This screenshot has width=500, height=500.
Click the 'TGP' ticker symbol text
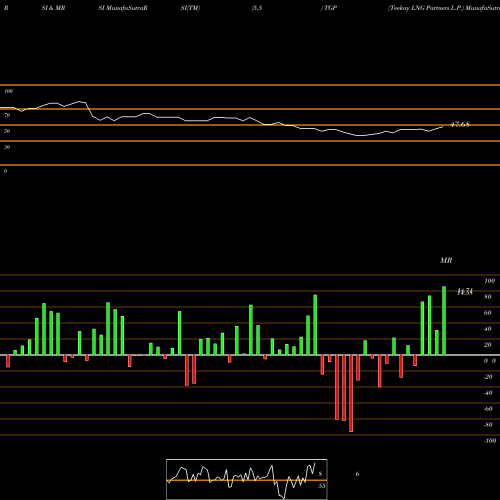(330, 8)
